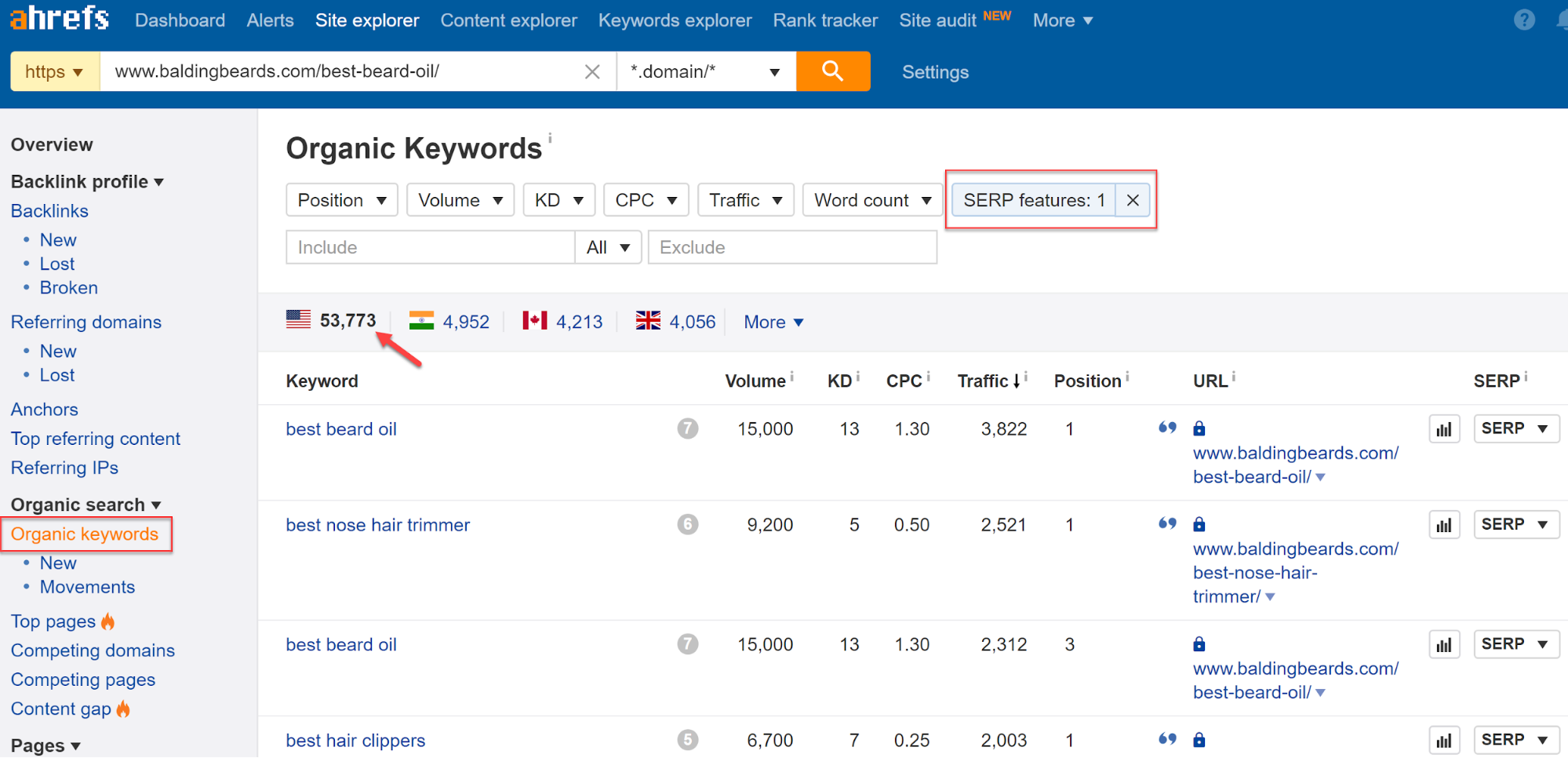Expand the More menu in top navigation
Image resolution: width=1568 pixels, height=758 pixels.
(x=1062, y=20)
